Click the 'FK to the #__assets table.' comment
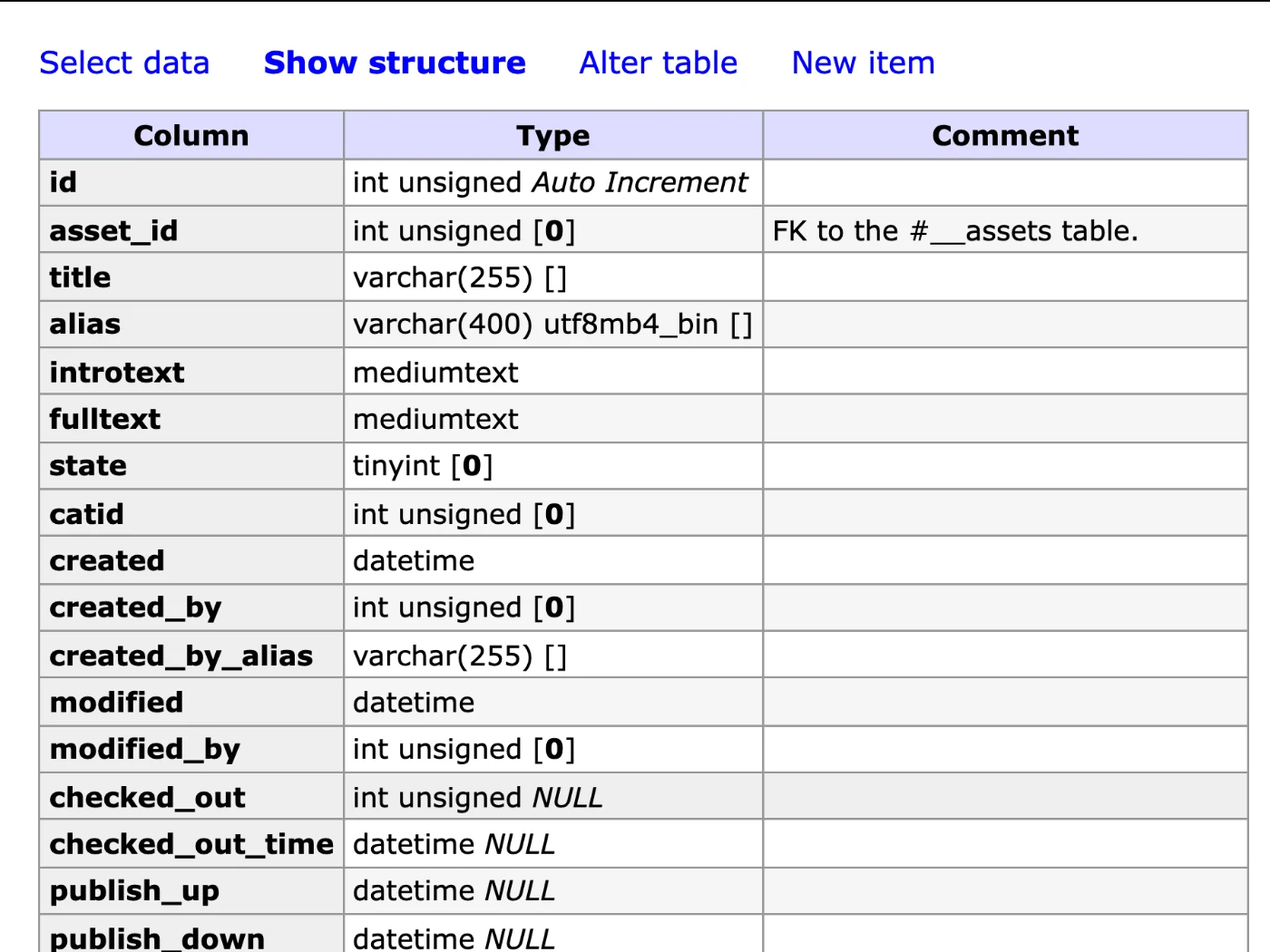 [955, 230]
